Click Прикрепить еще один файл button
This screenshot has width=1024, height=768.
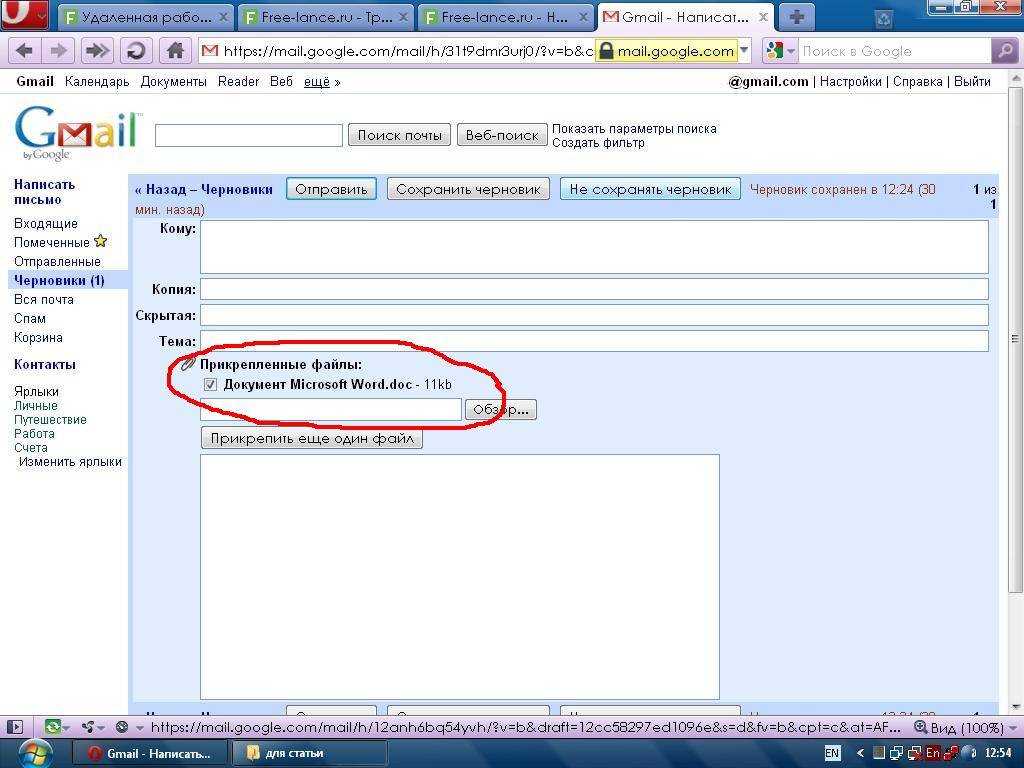312,438
